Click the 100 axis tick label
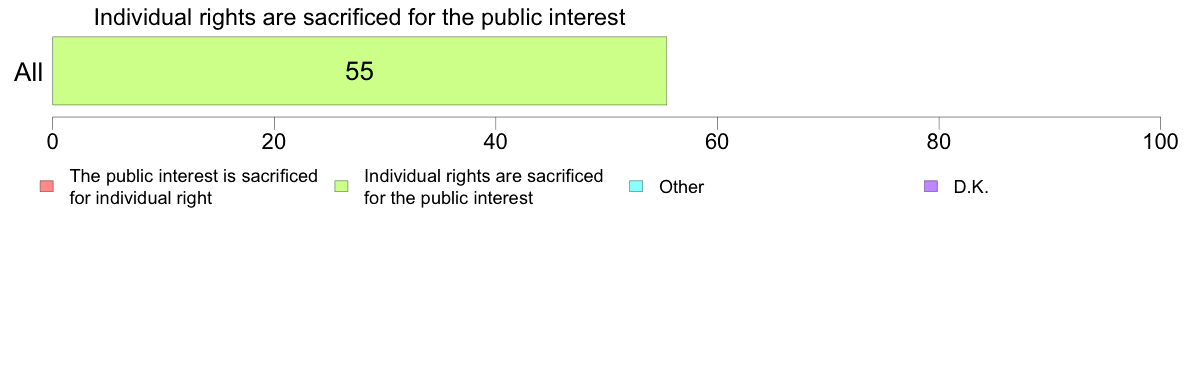The width and height of the screenshot is (1188, 368). click(1161, 141)
